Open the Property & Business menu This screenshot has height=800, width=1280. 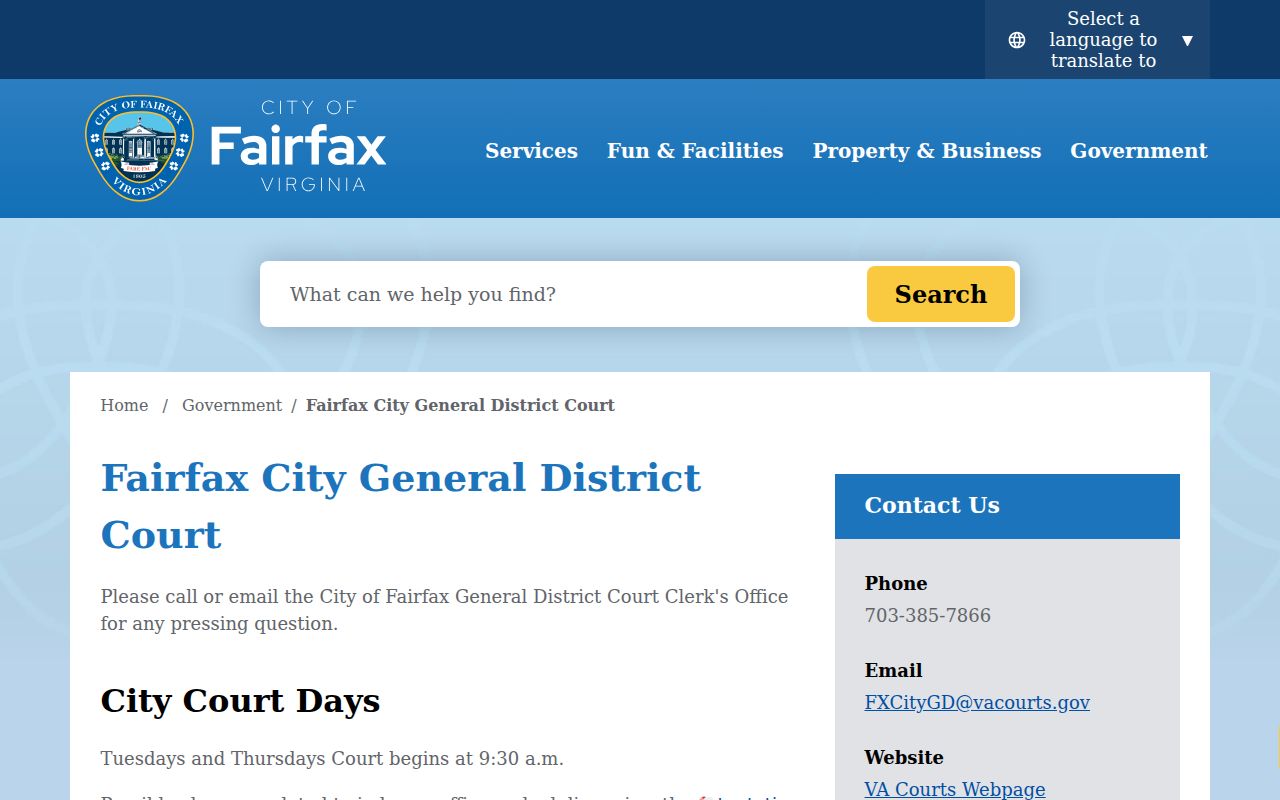coord(927,150)
